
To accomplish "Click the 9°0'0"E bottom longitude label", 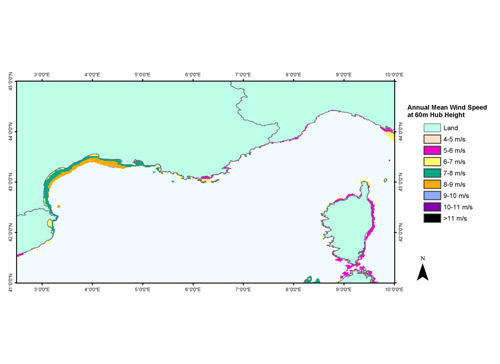I will (x=343, y=289).
